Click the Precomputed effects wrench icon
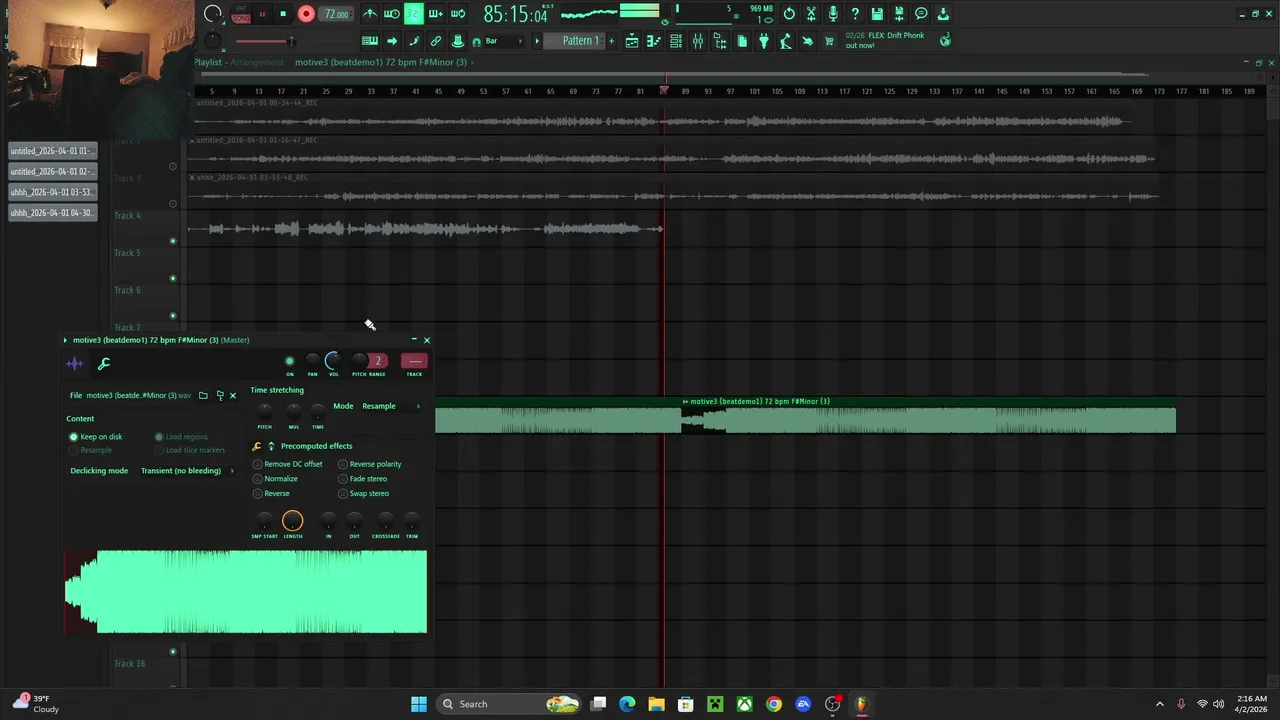The image size is (1280, 720). coord(257,446)
